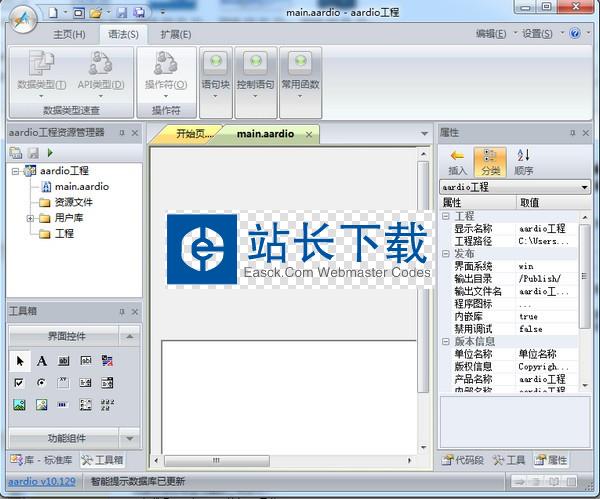Pick the checkbox control tool in toolbox
This screenshot has width=600, height=499.
coord(19,382)
